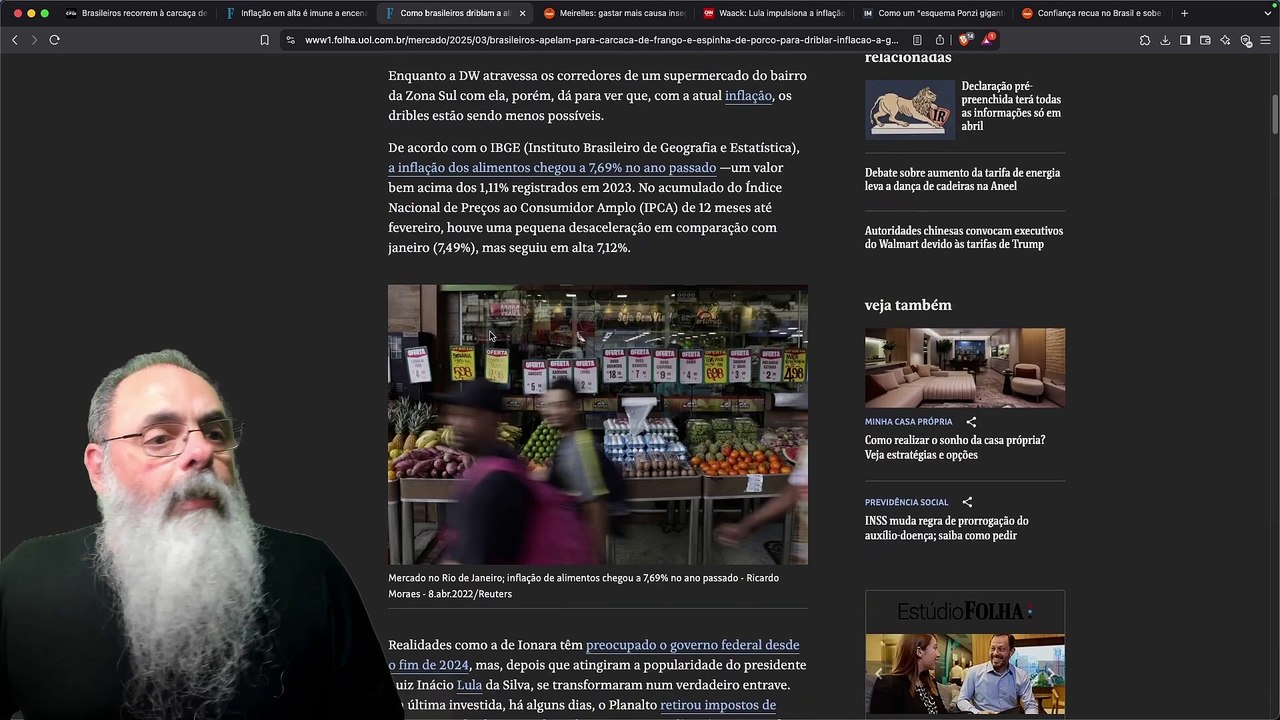Open the 'inflação' link in first paragraph
1280x720 pixels.
tap(748, 96)
